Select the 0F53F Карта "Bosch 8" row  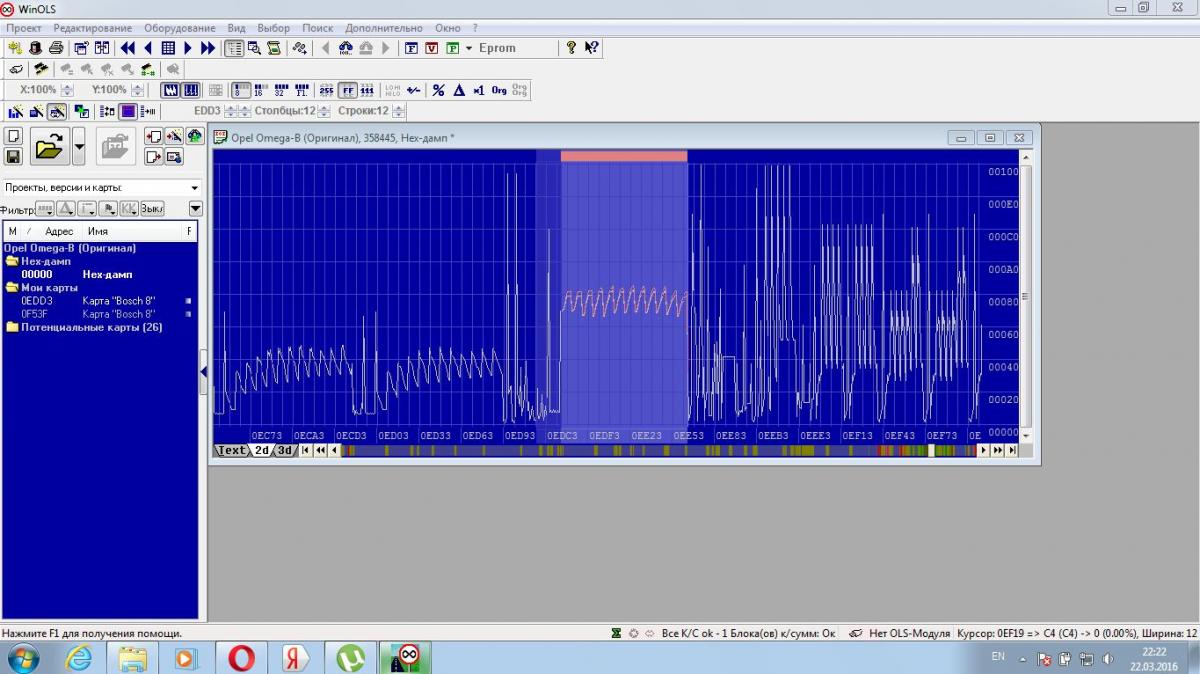click(x=100, y=314)
